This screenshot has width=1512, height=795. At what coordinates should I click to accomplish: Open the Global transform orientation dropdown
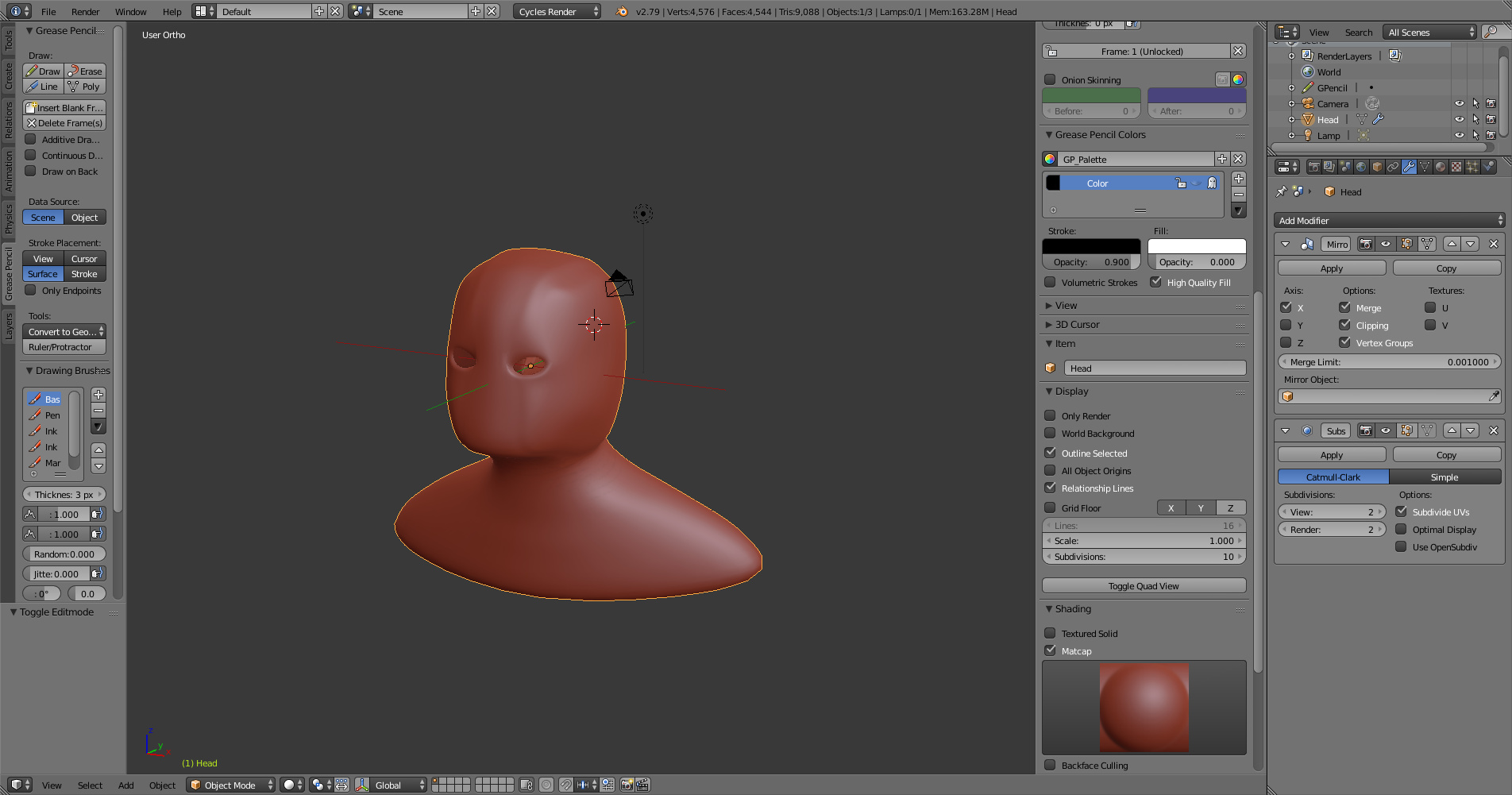(398, 785)
